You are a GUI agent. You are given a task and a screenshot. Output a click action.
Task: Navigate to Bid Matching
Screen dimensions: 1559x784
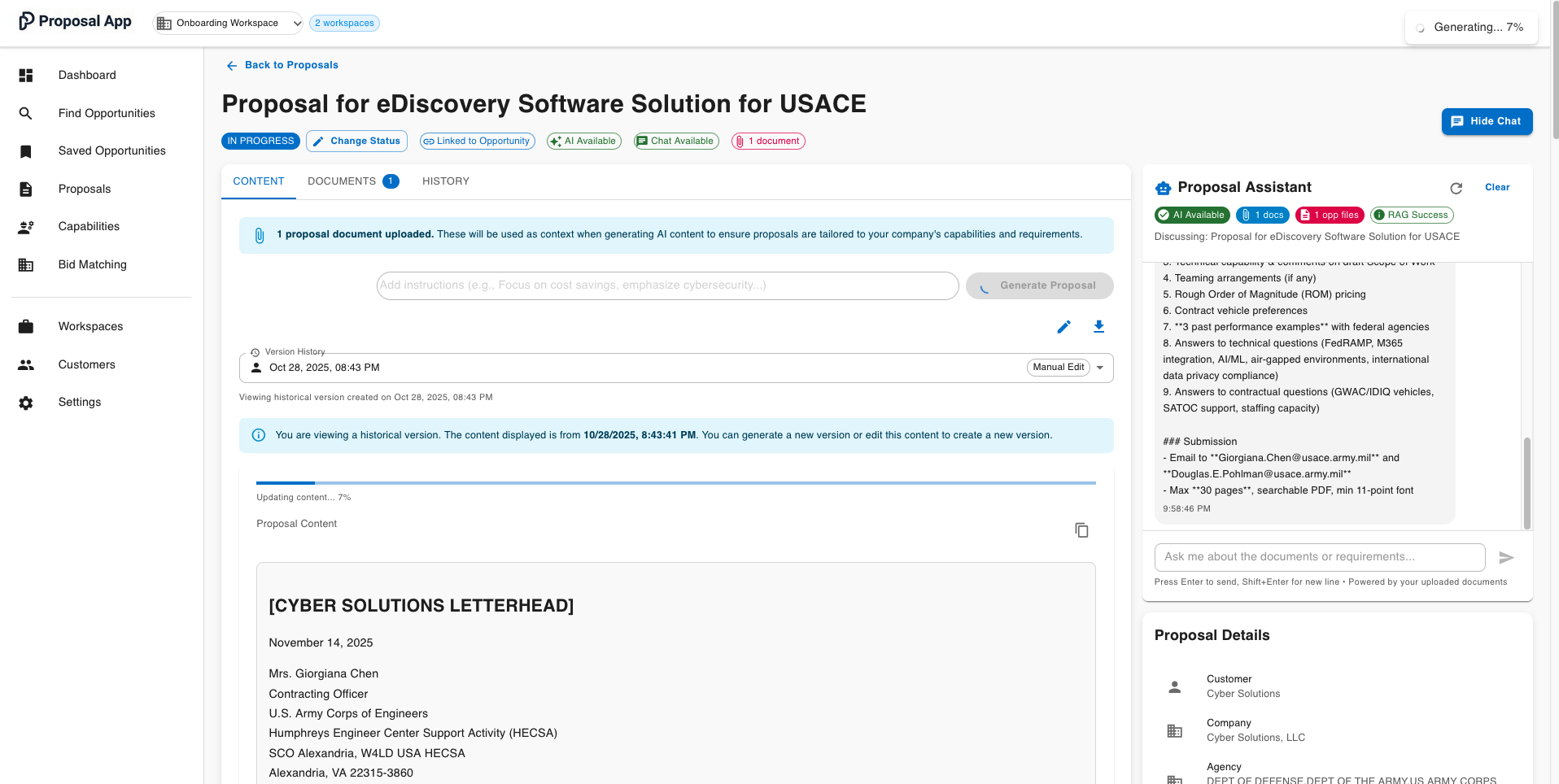click(x=93, y=264)
